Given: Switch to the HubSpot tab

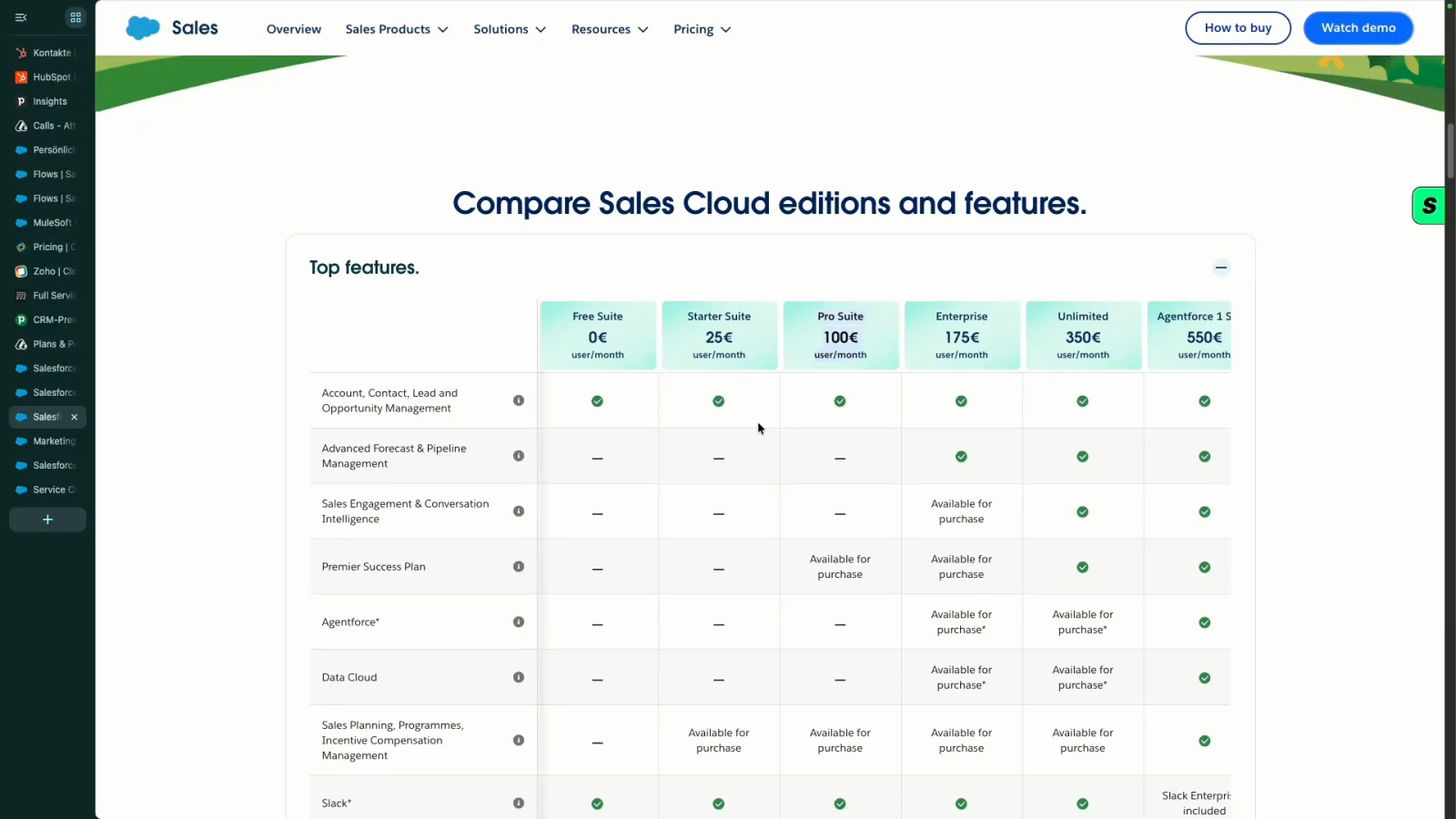Looking at the screenshot, I should (47, 77).
